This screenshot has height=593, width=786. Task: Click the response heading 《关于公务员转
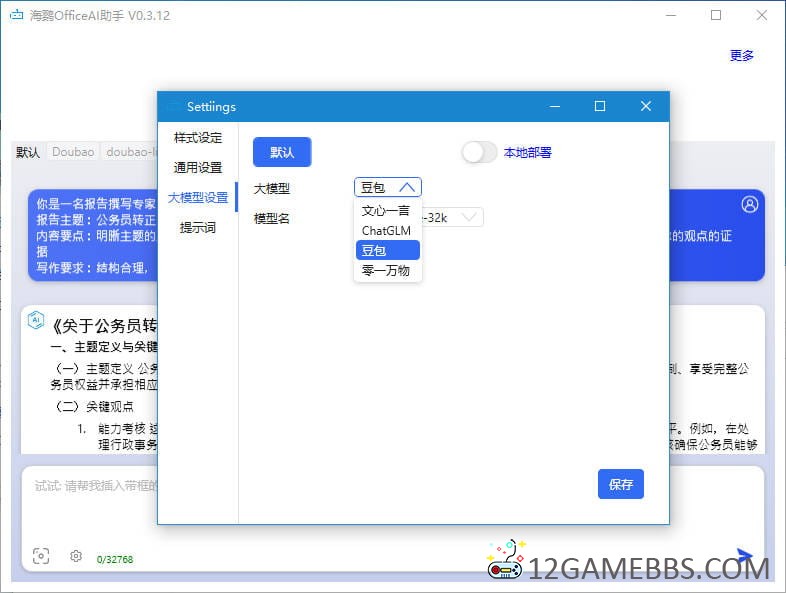(x=104, y=326)
